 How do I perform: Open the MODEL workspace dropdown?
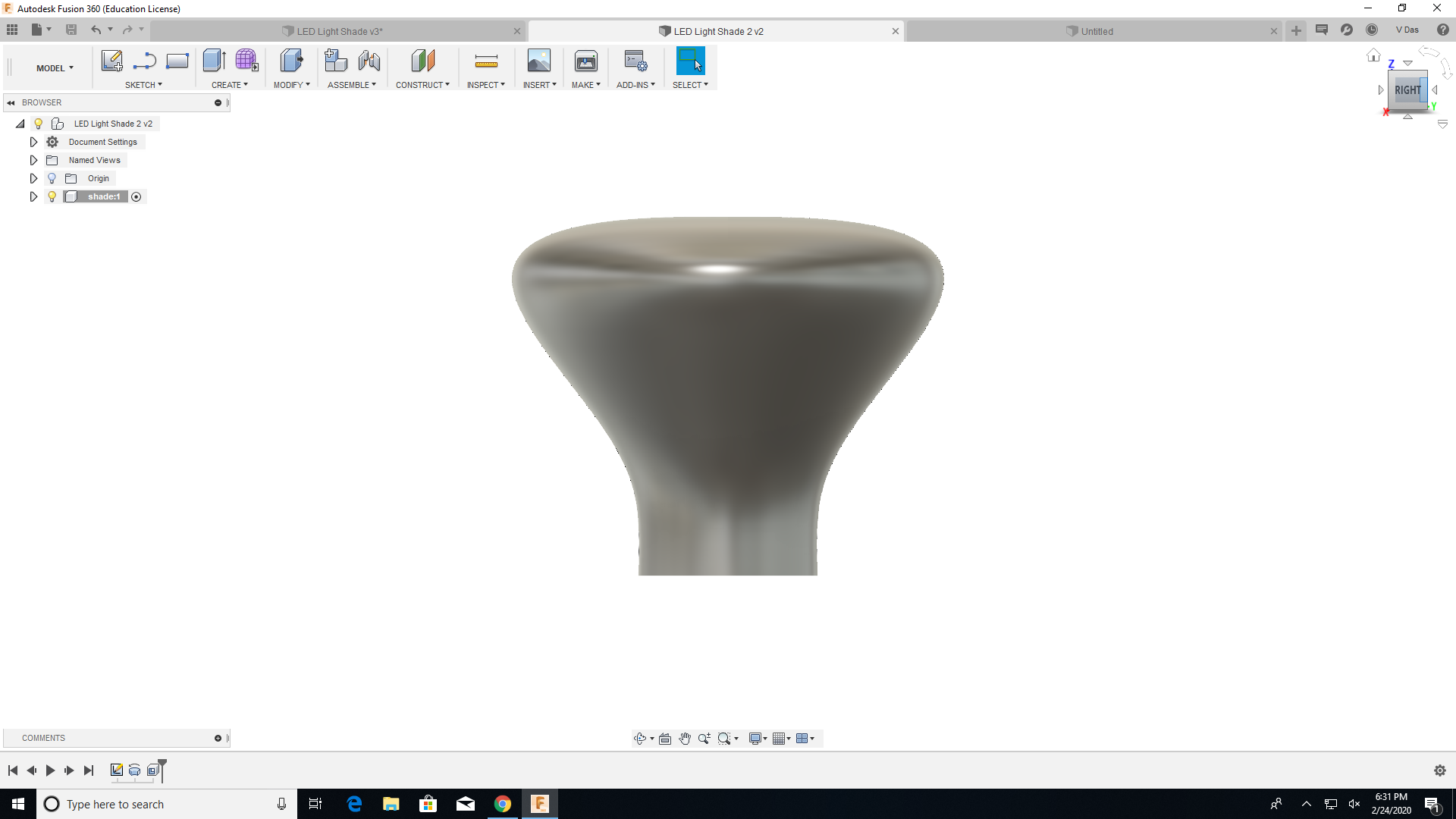pos(55,68)
